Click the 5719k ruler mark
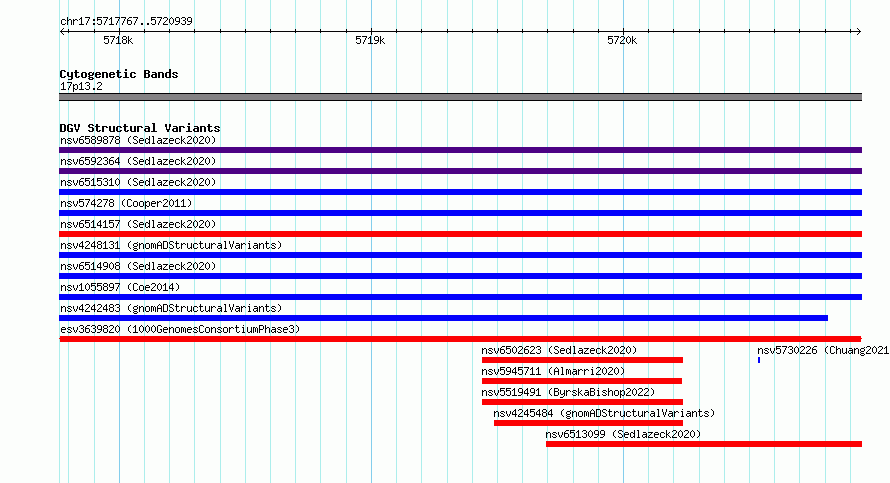The image size is (890, 483). point(370,40)
